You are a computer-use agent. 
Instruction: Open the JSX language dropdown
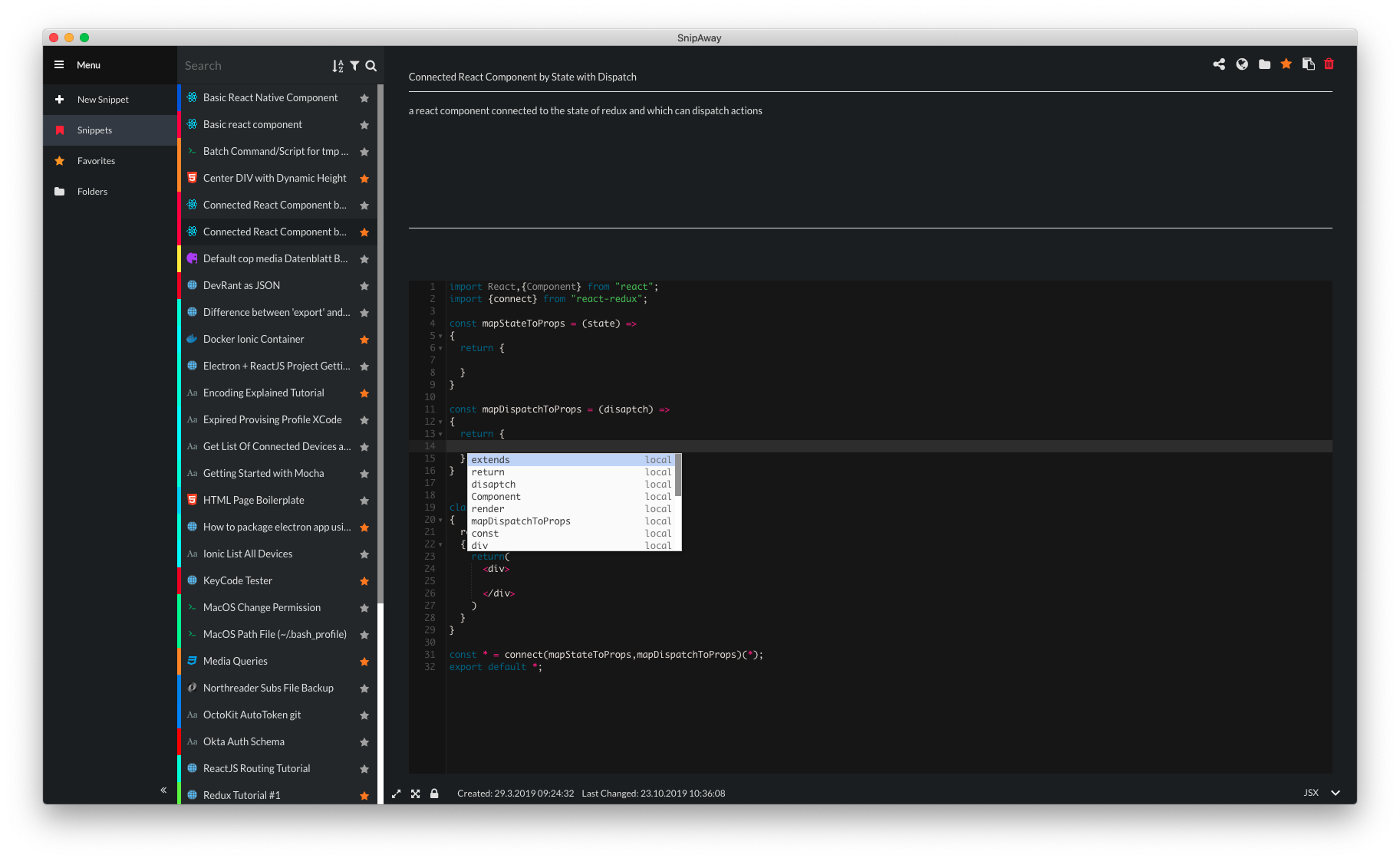(1322, 793)
